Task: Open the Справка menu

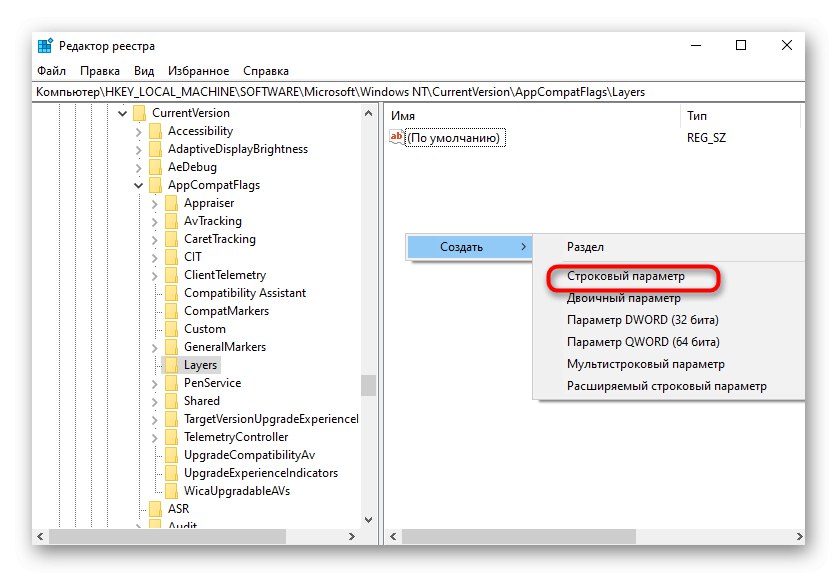Action: tap(266, 71)
